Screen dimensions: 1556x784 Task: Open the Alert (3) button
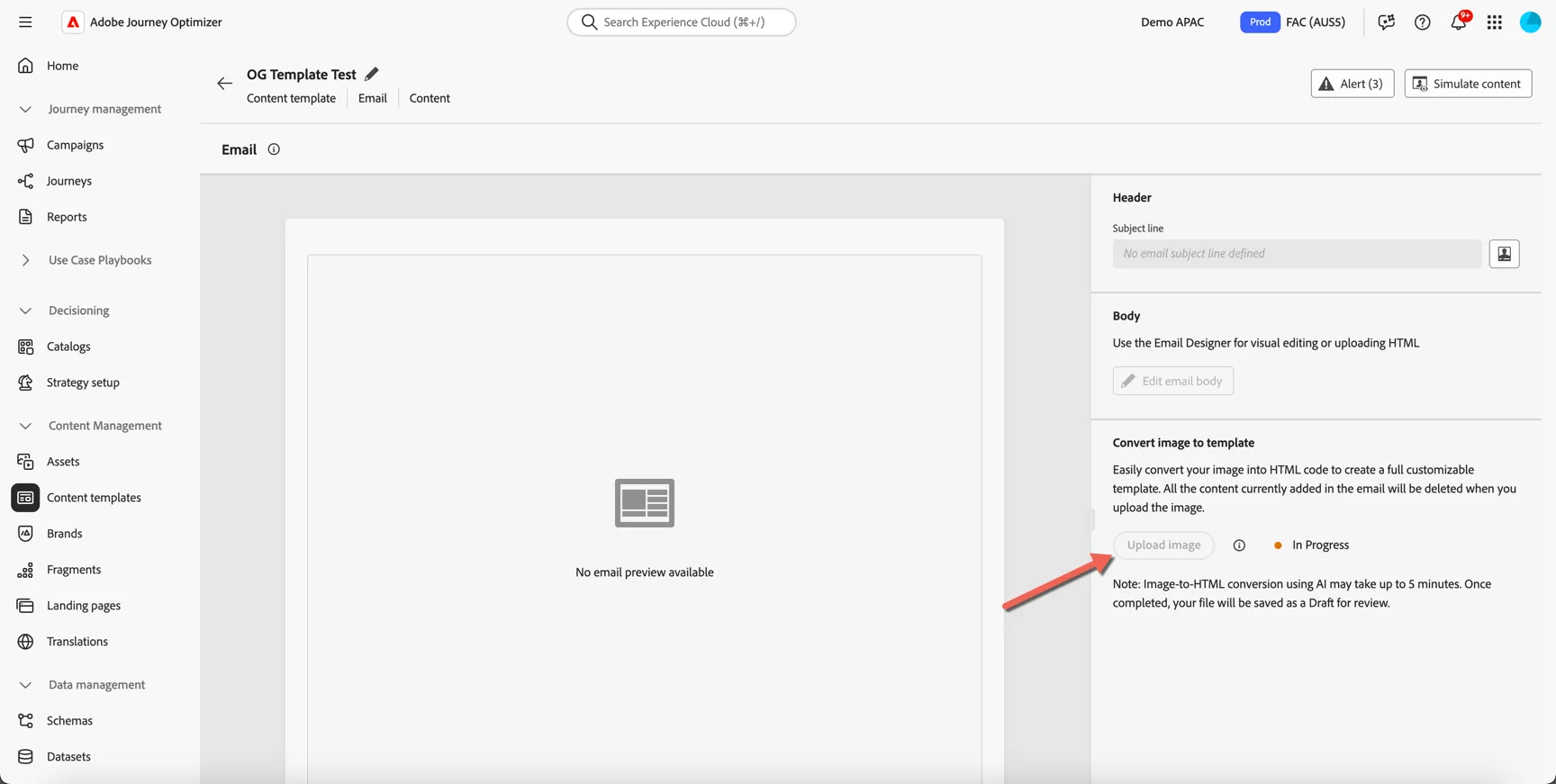point(1352,84)
